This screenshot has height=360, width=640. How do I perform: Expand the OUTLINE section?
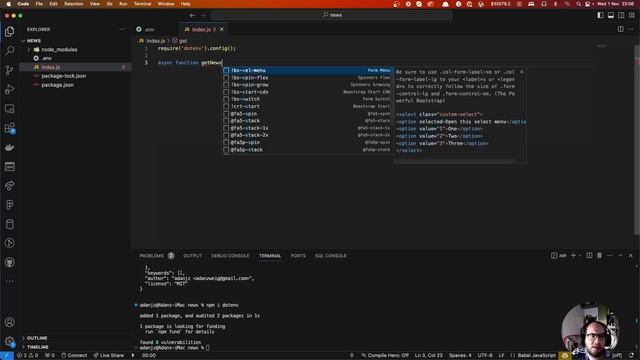(x=36, y=338)
